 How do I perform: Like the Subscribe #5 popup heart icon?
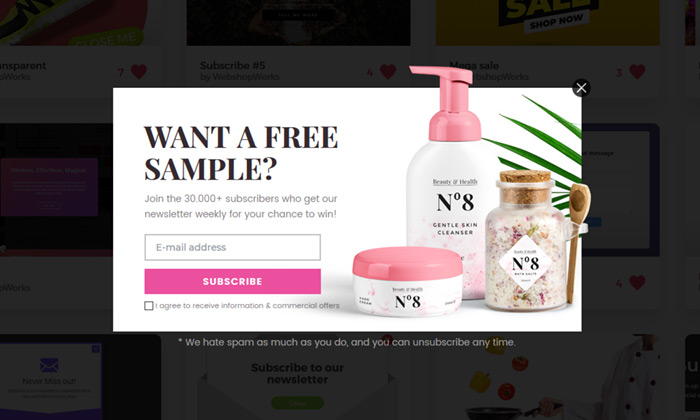[388, 71]
